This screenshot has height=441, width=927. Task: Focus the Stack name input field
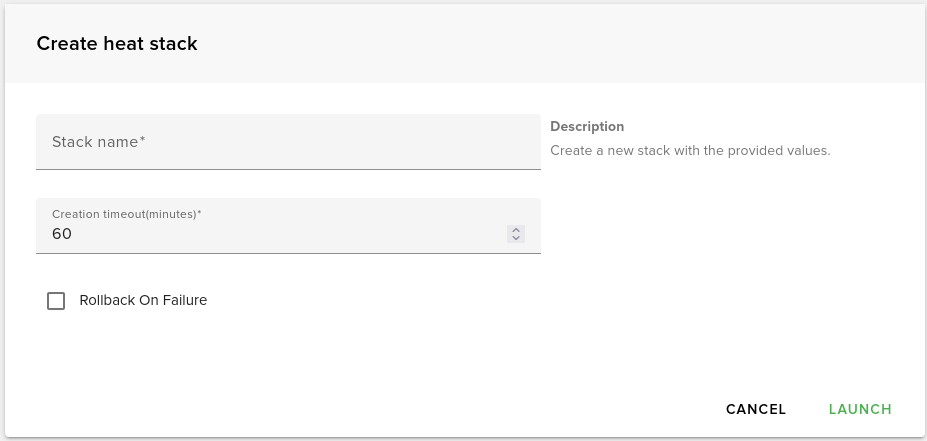click(x=288, y=142)
